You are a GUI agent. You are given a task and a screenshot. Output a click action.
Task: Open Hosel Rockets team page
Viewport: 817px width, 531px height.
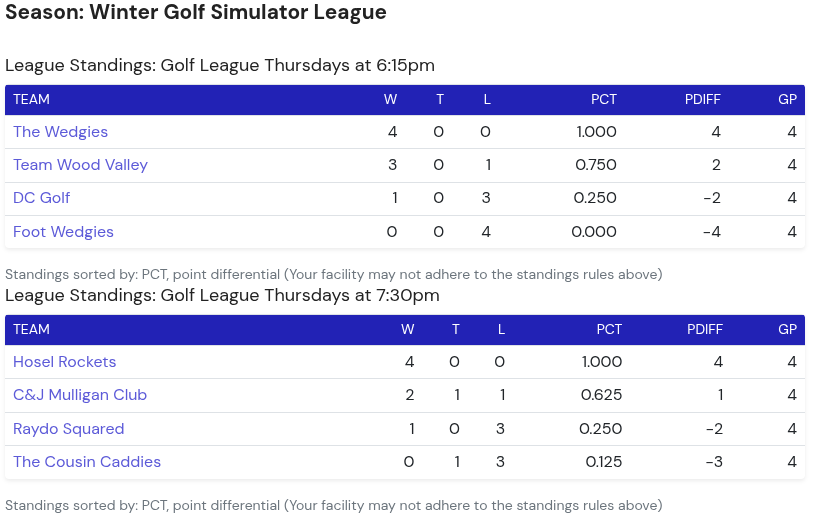coord(64,362)
